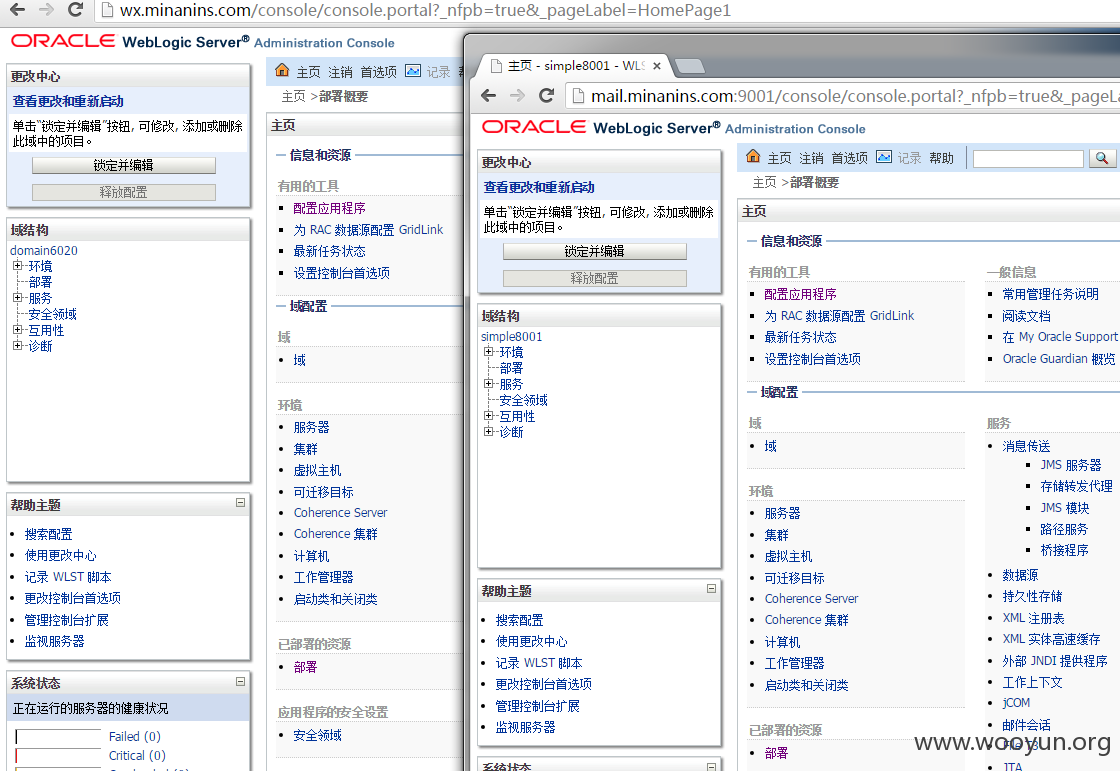This screenshot has height=771, width=1120.
Task: Collapse the 帮助主题 panel in left window
Action: [x=241, y=502]
